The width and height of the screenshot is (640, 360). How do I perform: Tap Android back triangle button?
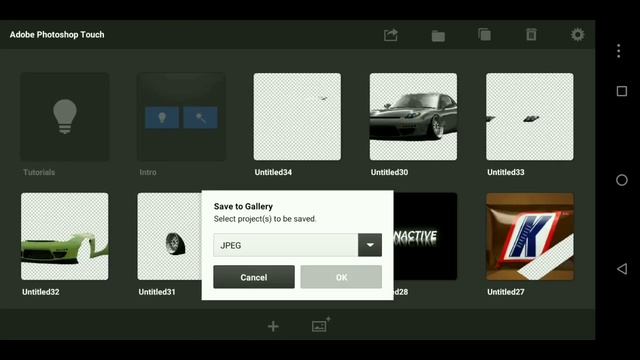click(622, 269)
